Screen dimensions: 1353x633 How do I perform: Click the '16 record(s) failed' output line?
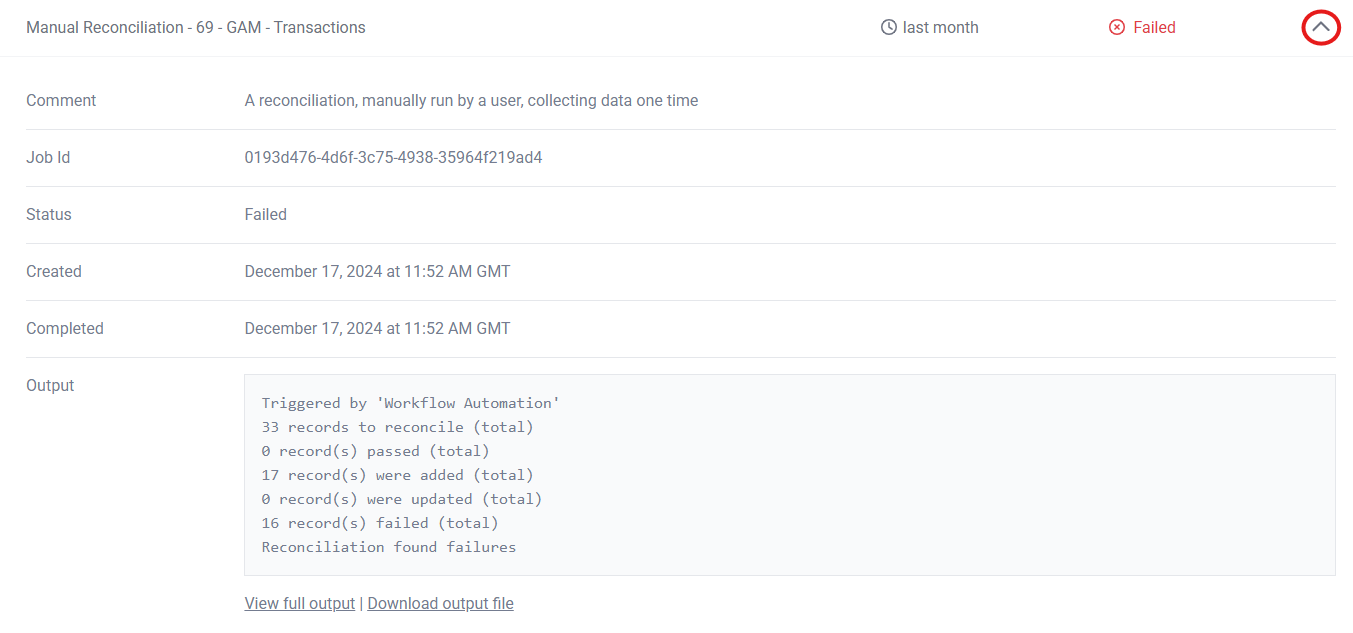[x=379, y=523]
